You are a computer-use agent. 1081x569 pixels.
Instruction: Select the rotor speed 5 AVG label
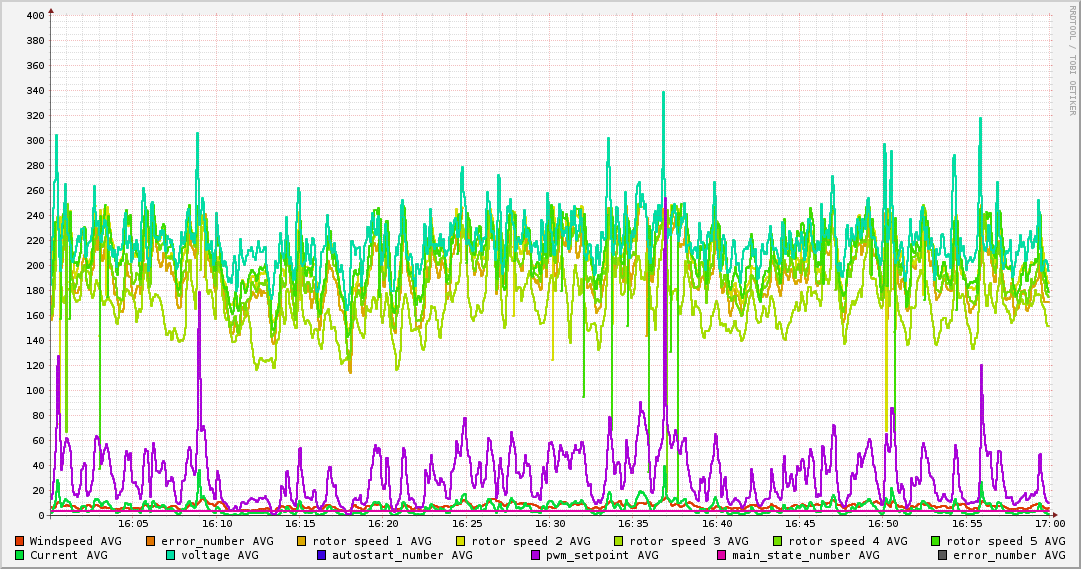click(x=1005, y=541)
